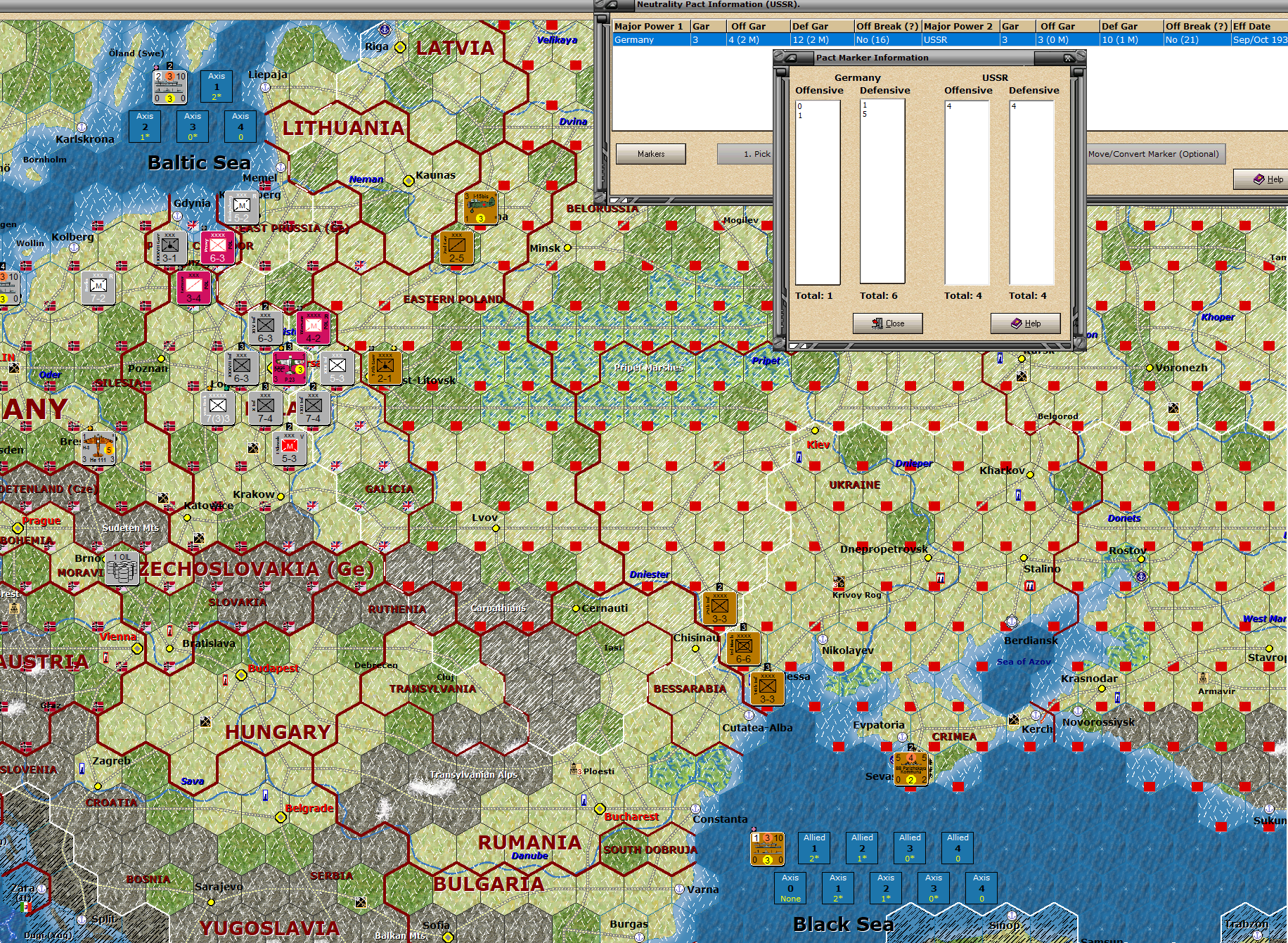This screenshot has height=943, width=1288.
Task: Dismiss the Pact Marker dialog via its title-bar X
Action: (1068, 58)
